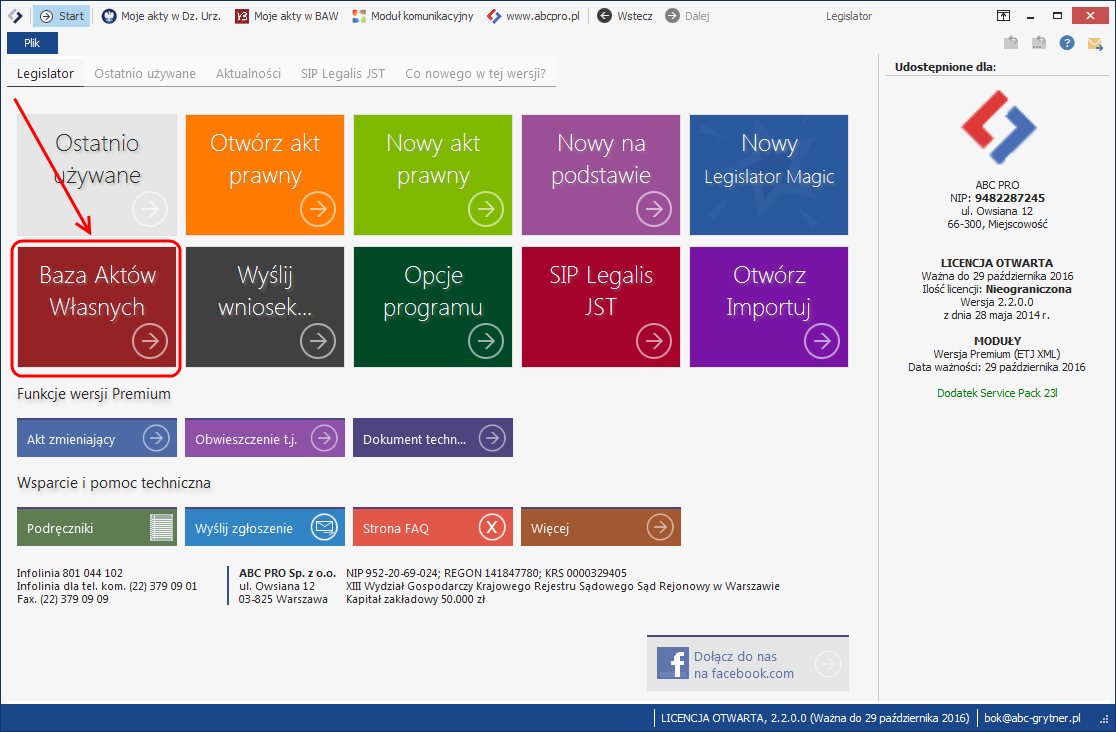Open the Dokument techn... premium button
The height and width of the screenshot is (732, 1116).
pyautogui.click(x=433, y=438)
